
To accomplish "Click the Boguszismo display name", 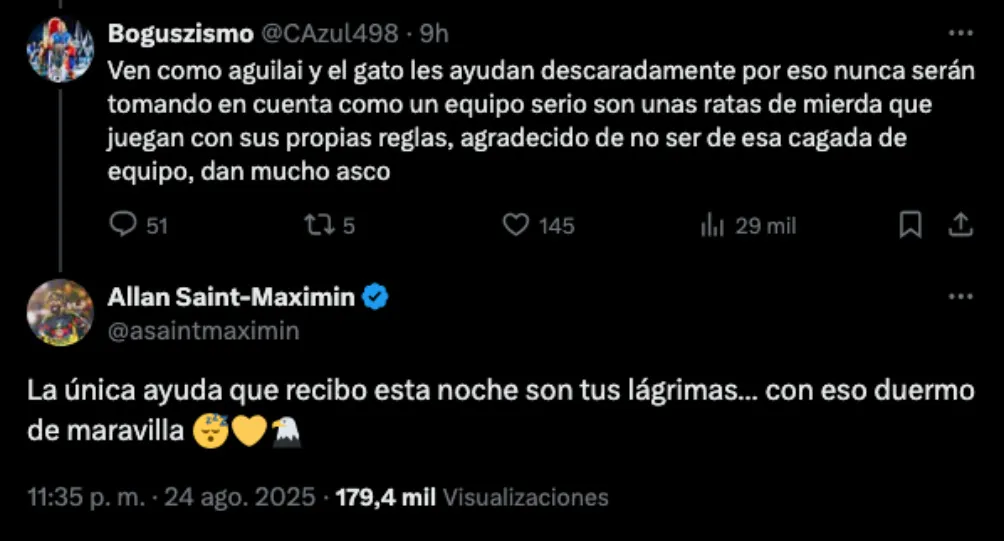I will 180,33.
